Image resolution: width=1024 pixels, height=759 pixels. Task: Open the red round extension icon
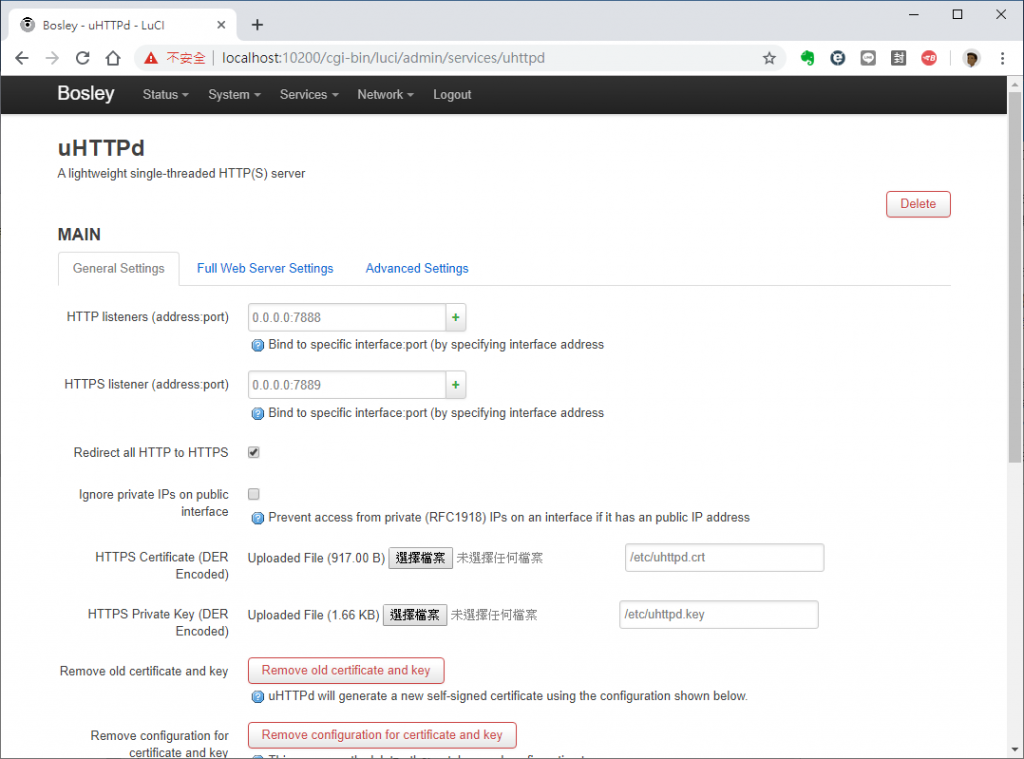pos(929,58)
